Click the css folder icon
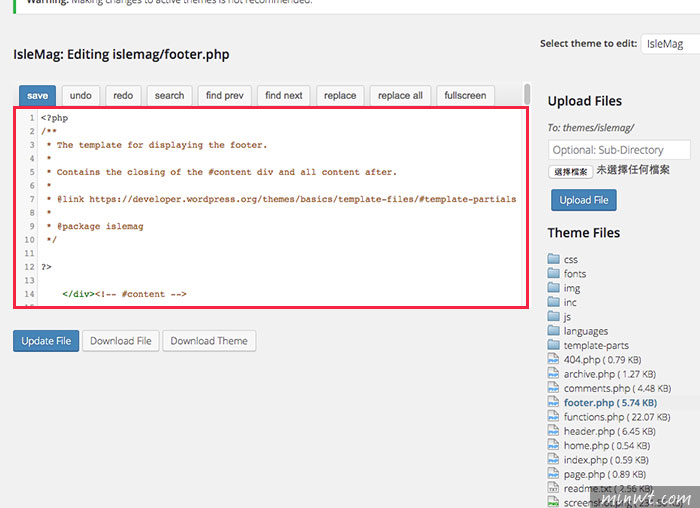Image resolution: width=700 pixels, height=508 pixels. point(554,259)
